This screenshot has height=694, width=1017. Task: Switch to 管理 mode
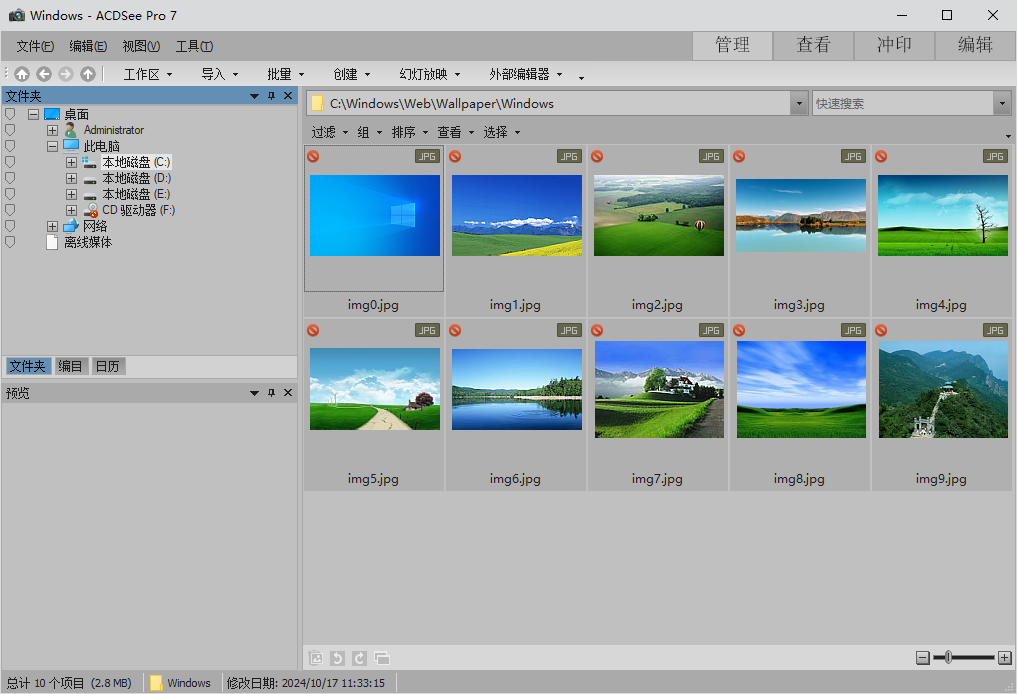click(732, 45)
